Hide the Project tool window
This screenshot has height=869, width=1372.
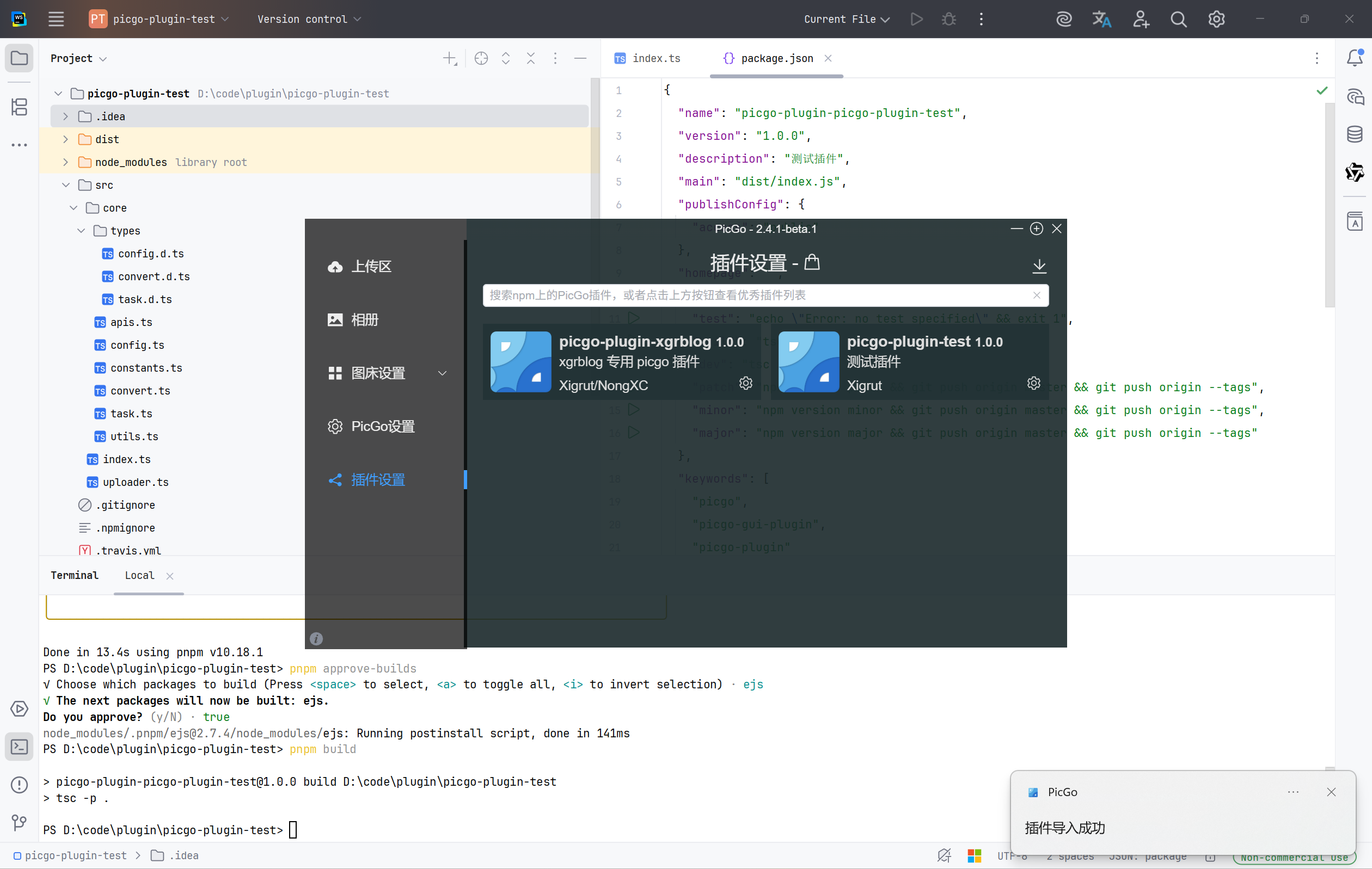(580, 58)
